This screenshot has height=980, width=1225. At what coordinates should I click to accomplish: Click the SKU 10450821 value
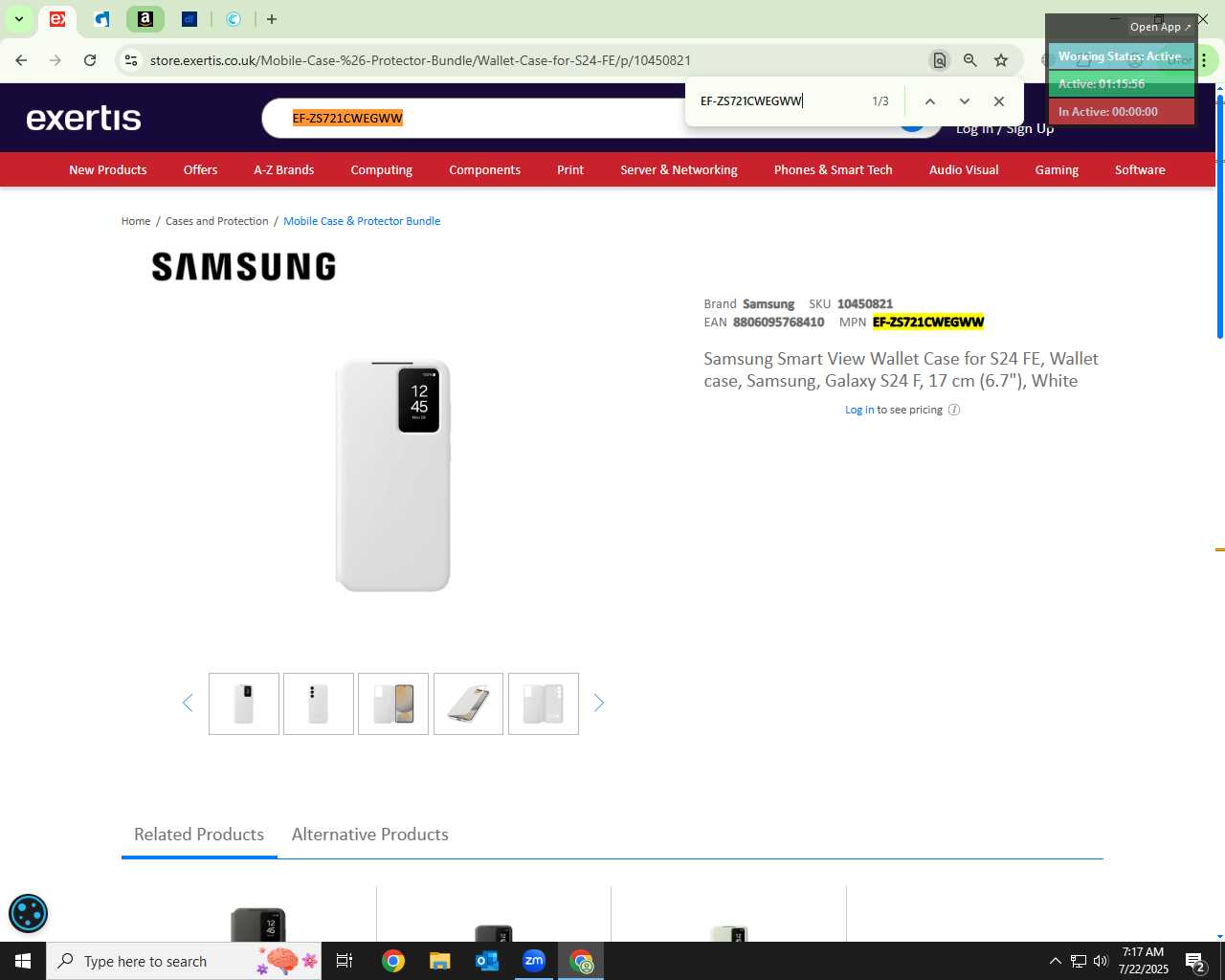(x=865, y=304)
